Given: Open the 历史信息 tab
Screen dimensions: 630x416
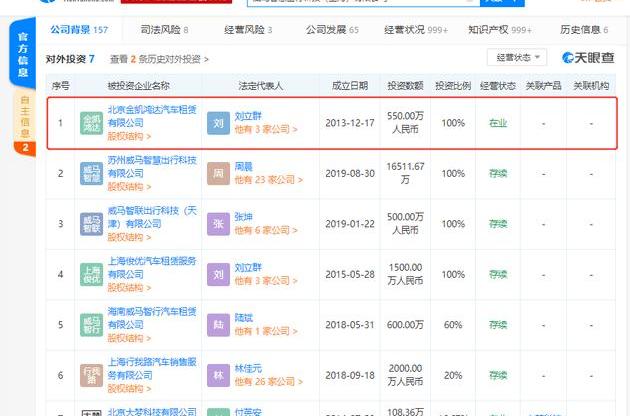Looking at the screenshot, I should [584, 30].
